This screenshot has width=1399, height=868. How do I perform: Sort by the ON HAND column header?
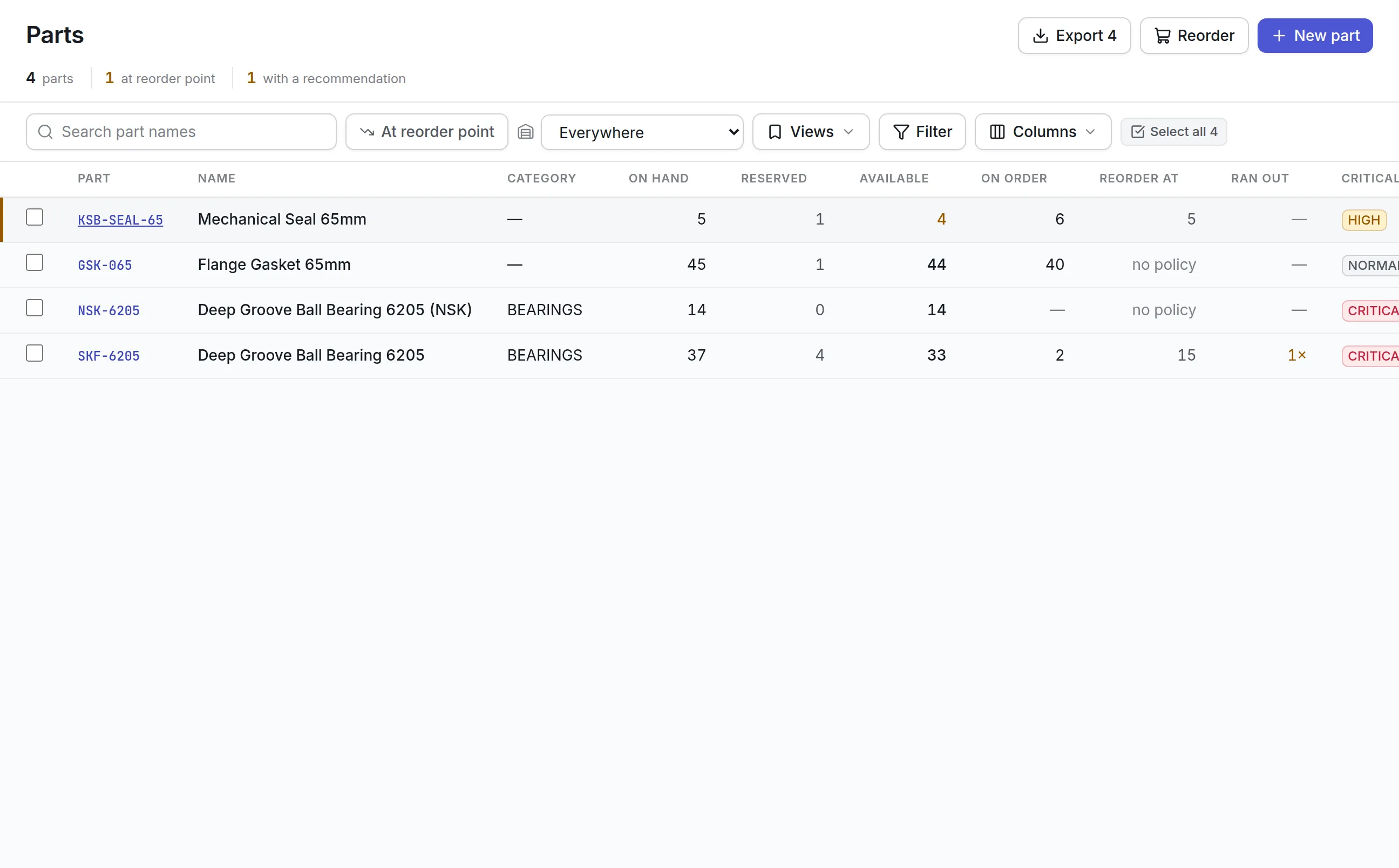(658, 179)
